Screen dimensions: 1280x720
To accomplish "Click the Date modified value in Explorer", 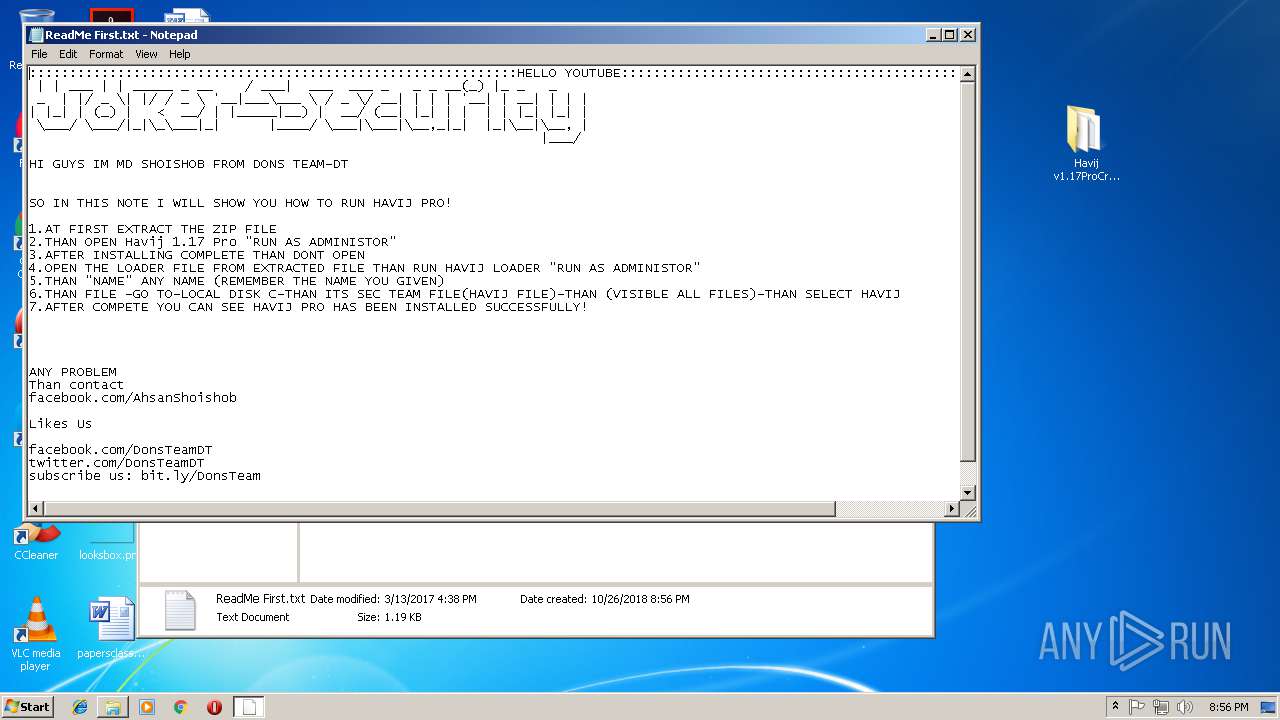I will pos(430,599).
